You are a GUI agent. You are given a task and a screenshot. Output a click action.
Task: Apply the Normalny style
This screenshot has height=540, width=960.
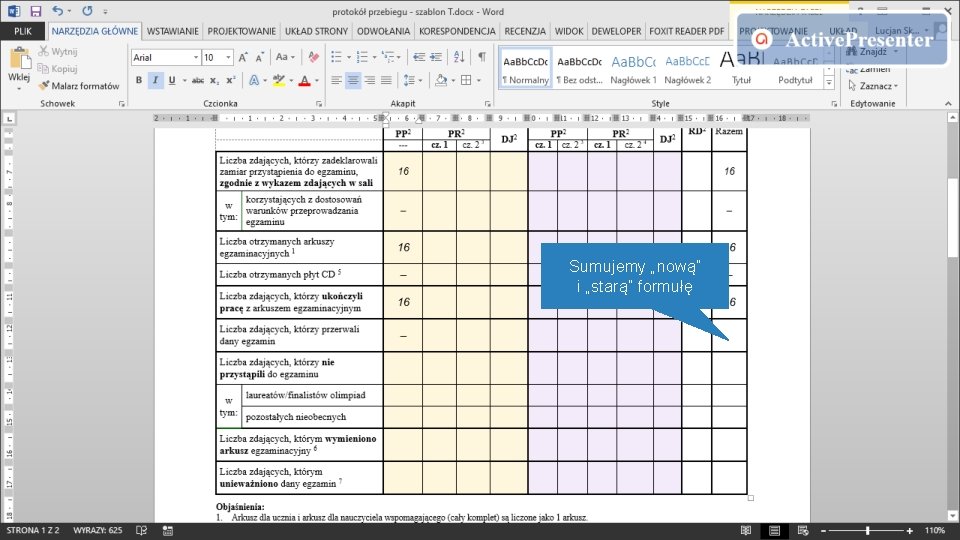tap(525, 68)
